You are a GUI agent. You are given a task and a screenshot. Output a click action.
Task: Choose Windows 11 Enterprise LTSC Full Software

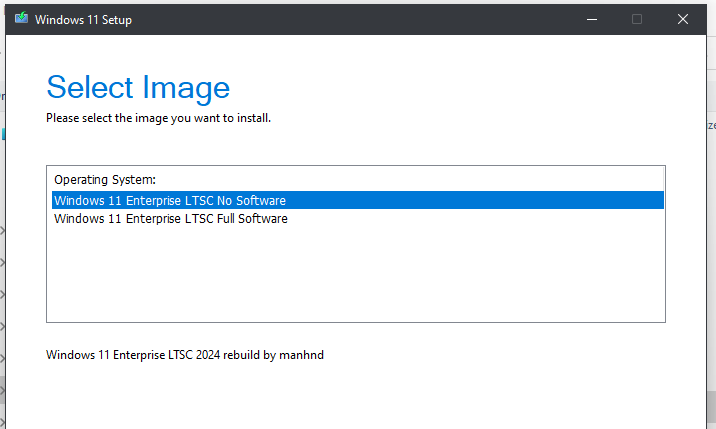pos(358,218)
